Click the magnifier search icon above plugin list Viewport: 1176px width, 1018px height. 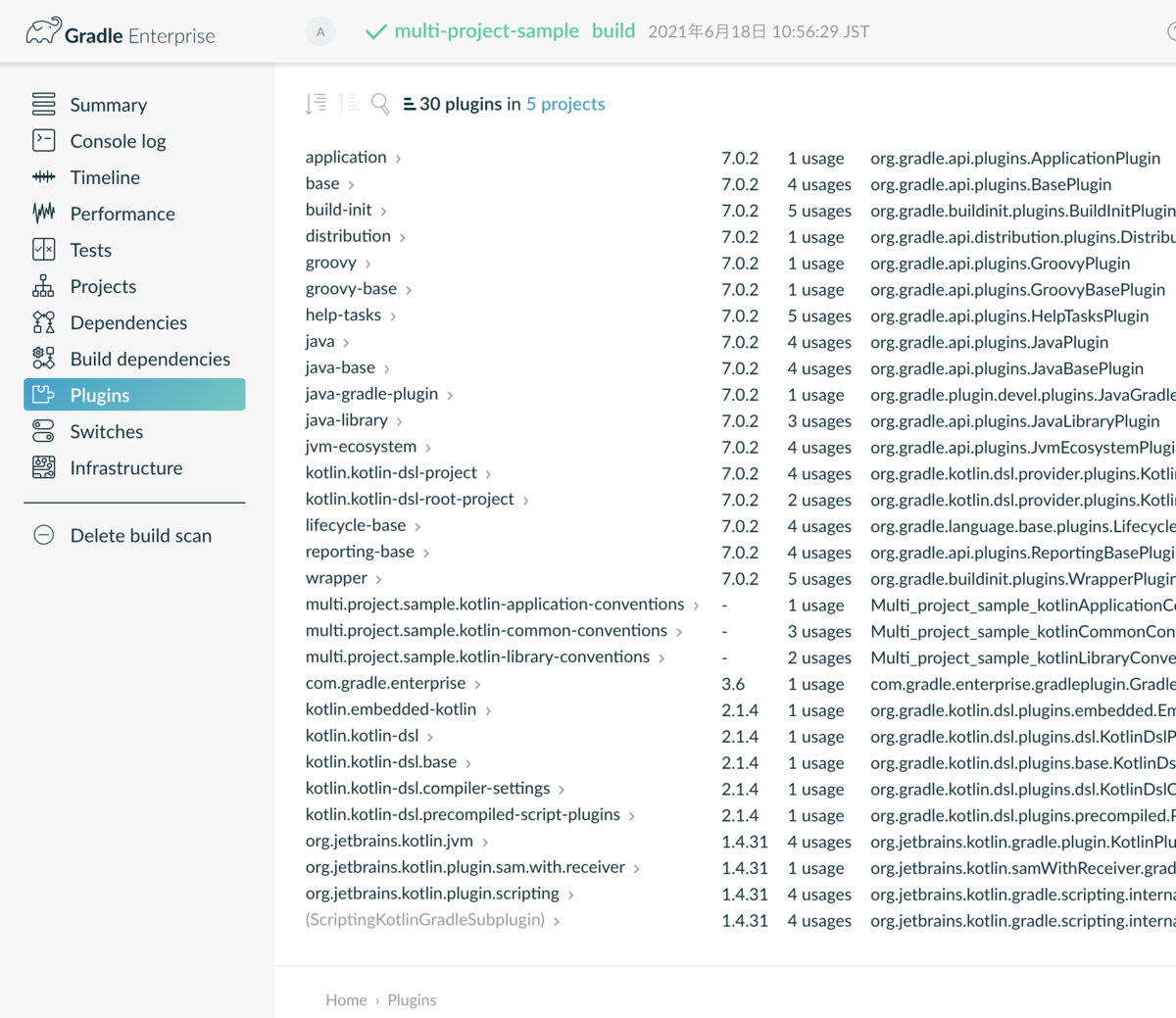381,104
